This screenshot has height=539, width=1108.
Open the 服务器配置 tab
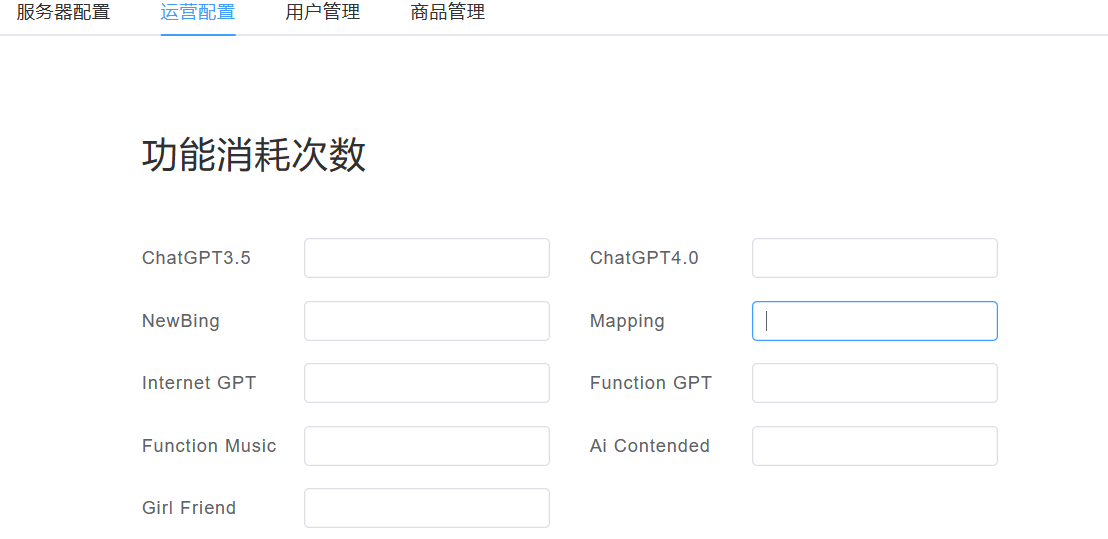[x=63, y=12]
